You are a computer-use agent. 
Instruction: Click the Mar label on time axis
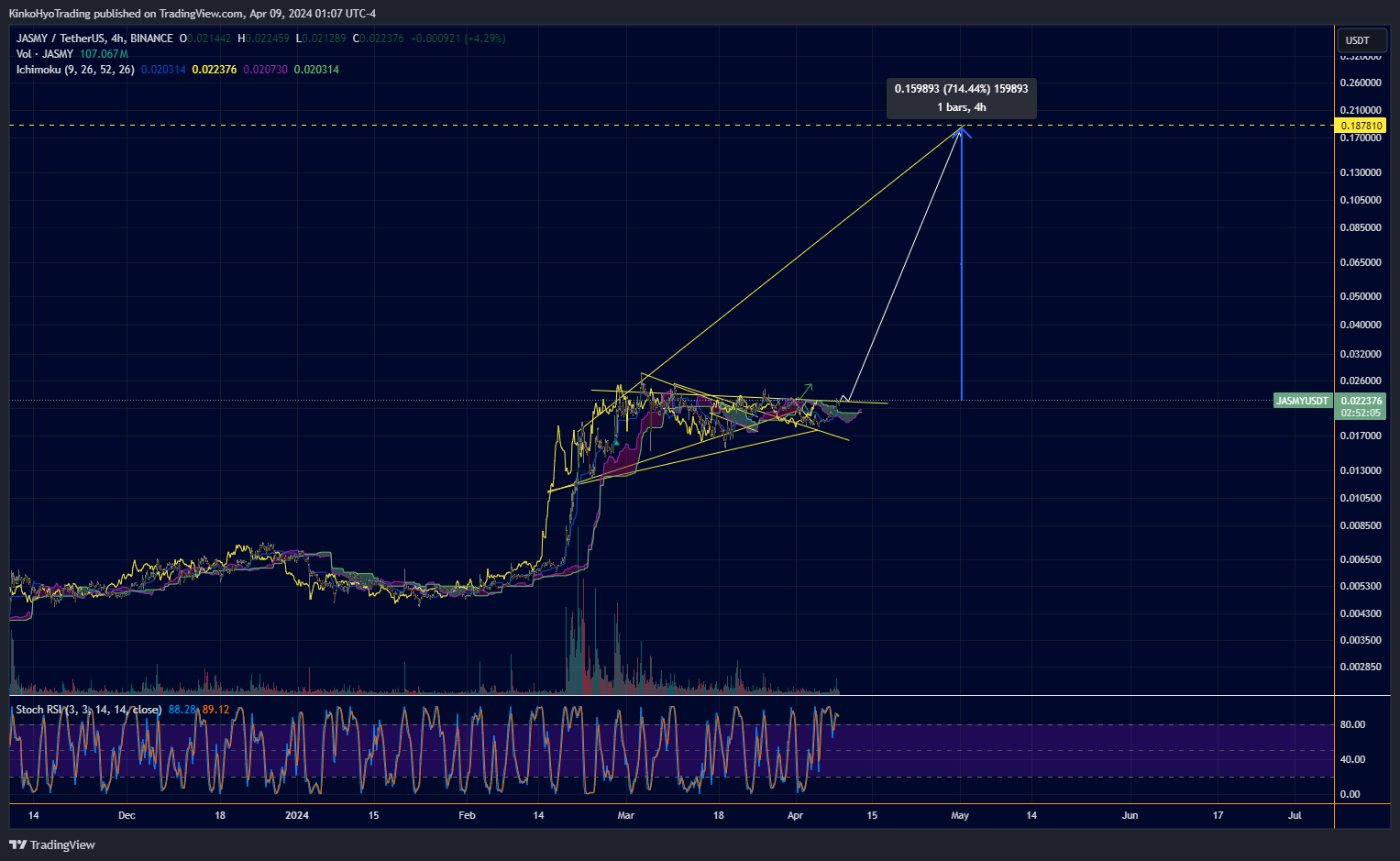tap(626, 815)
